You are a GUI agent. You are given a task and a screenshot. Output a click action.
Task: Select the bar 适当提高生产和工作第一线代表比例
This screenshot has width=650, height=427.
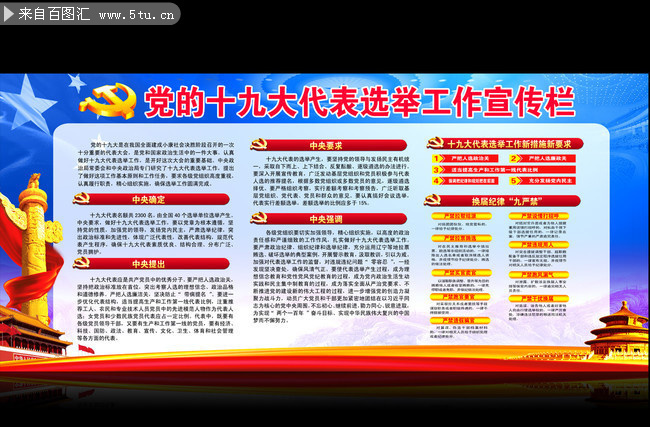click(509, 170)
